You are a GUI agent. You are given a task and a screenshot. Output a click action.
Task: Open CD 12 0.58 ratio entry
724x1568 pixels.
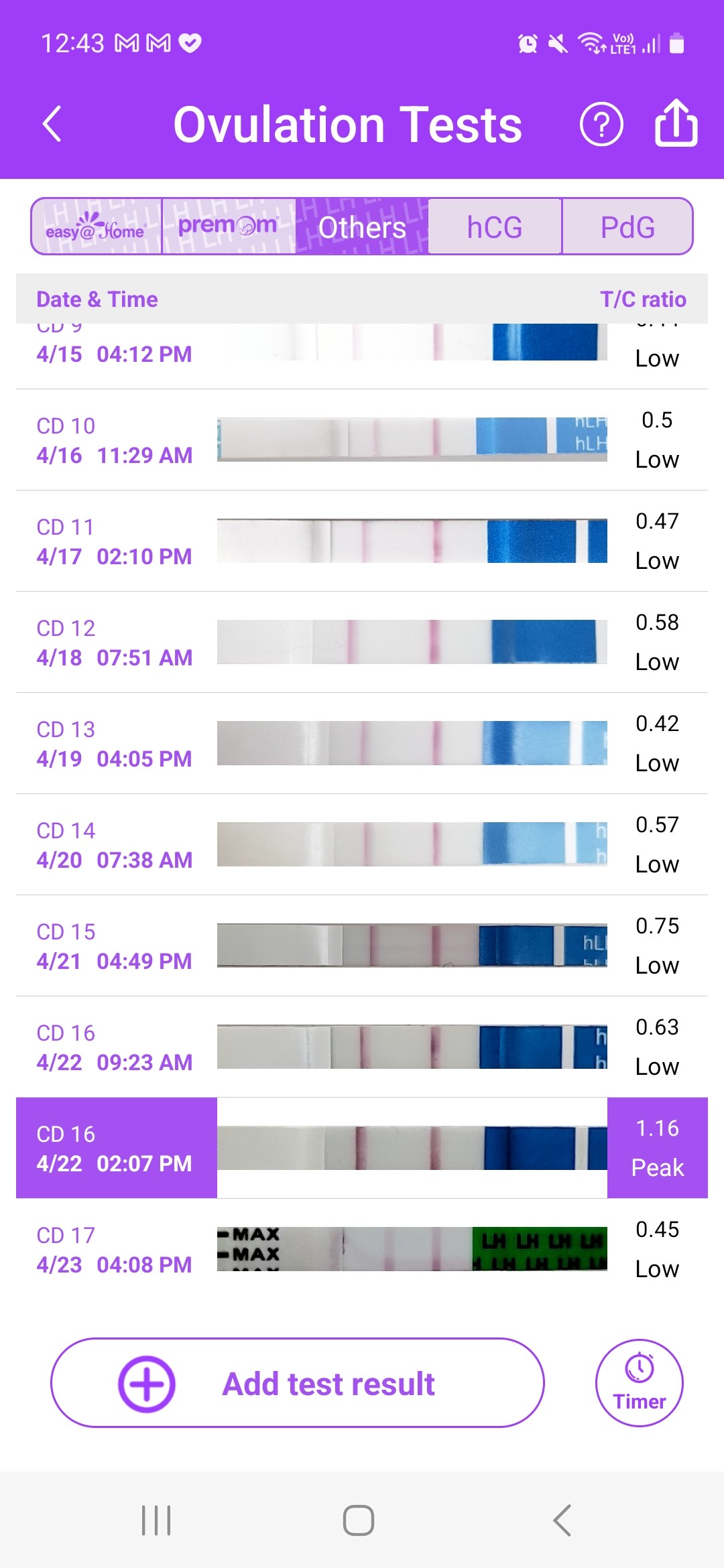(657, 641)
